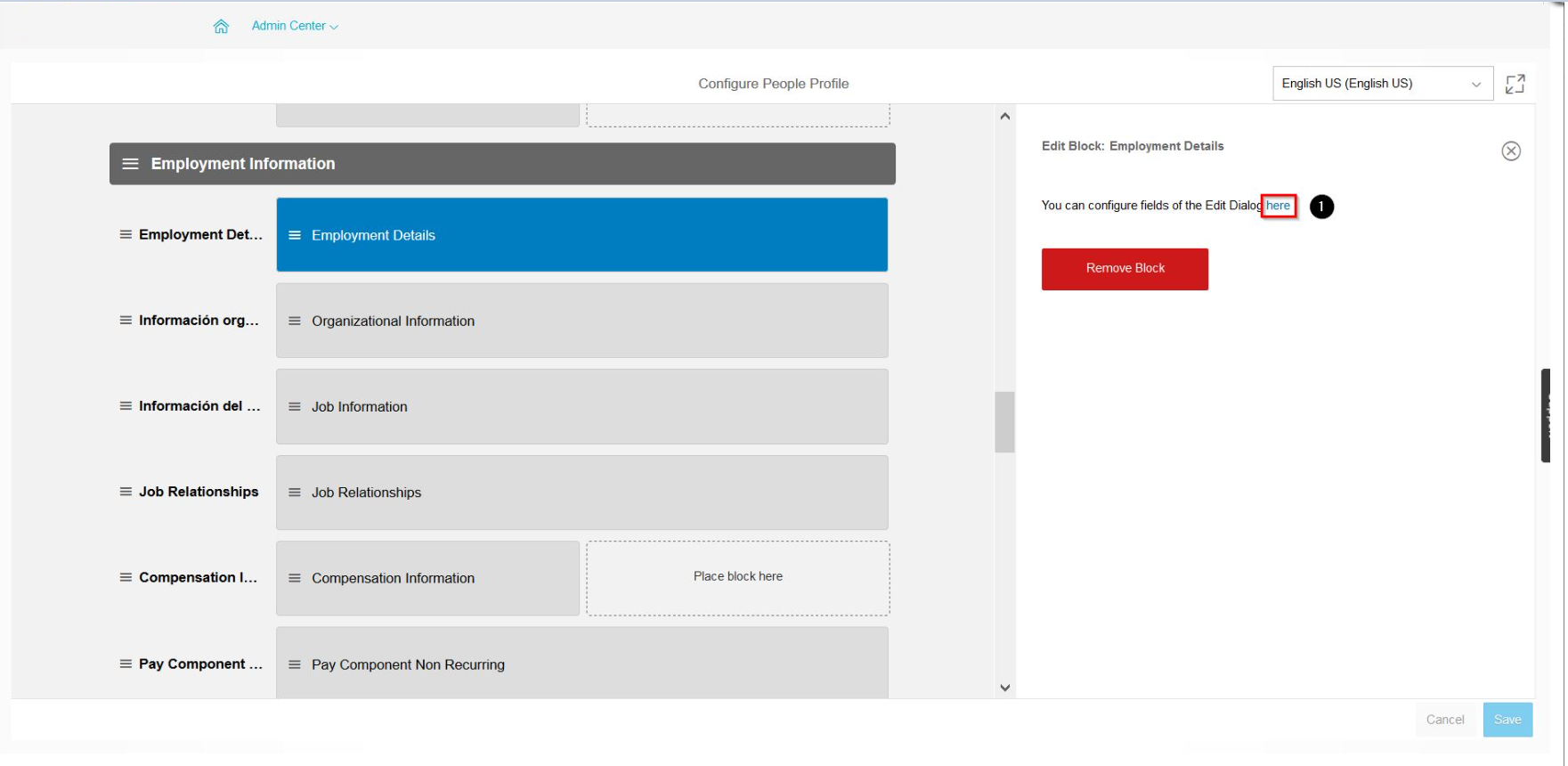
Task: Click drag handle beside Información org... label
Action: (x=126, y=320)
